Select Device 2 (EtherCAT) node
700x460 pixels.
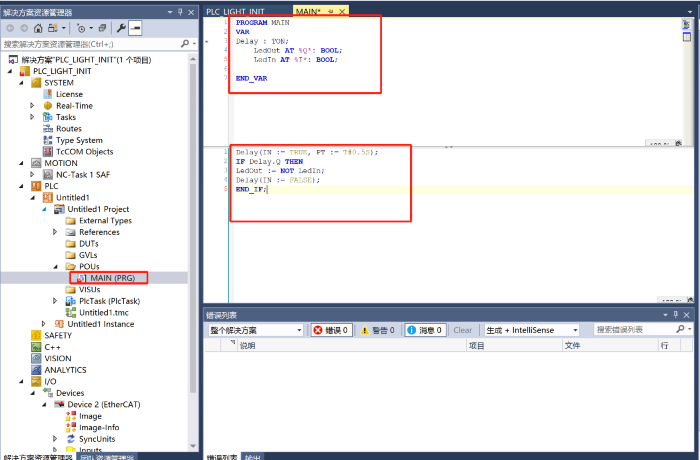pyautogui.click(x=104, y=405)
